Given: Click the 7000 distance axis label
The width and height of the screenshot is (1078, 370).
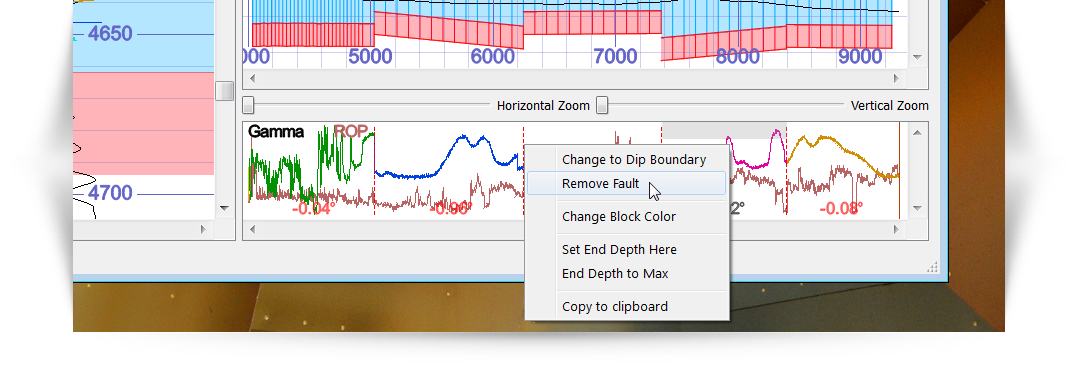Looking at the screenshot, I should 615,56.
